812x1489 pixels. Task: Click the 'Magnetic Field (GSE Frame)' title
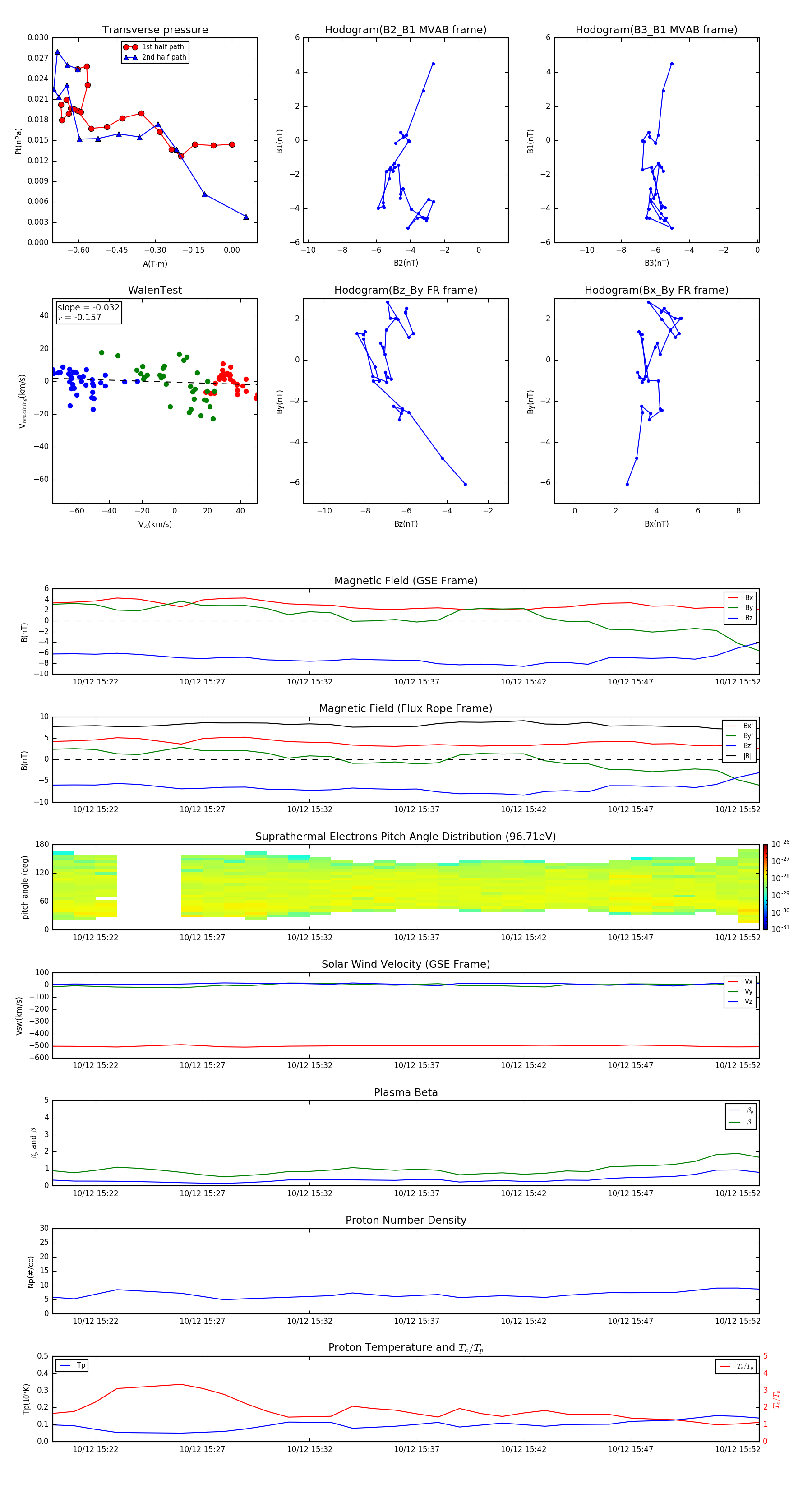coord(406,581)
